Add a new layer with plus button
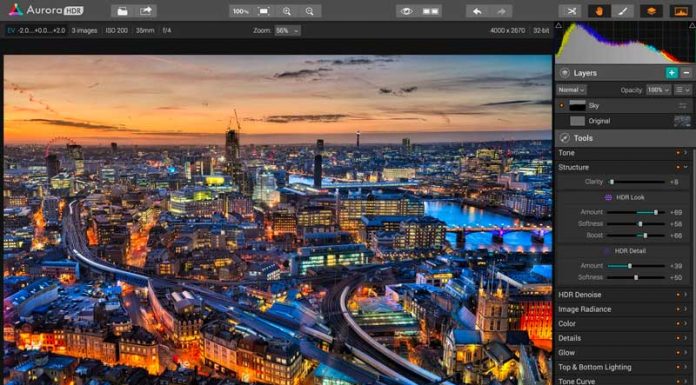696x385 pixels. 672,73
